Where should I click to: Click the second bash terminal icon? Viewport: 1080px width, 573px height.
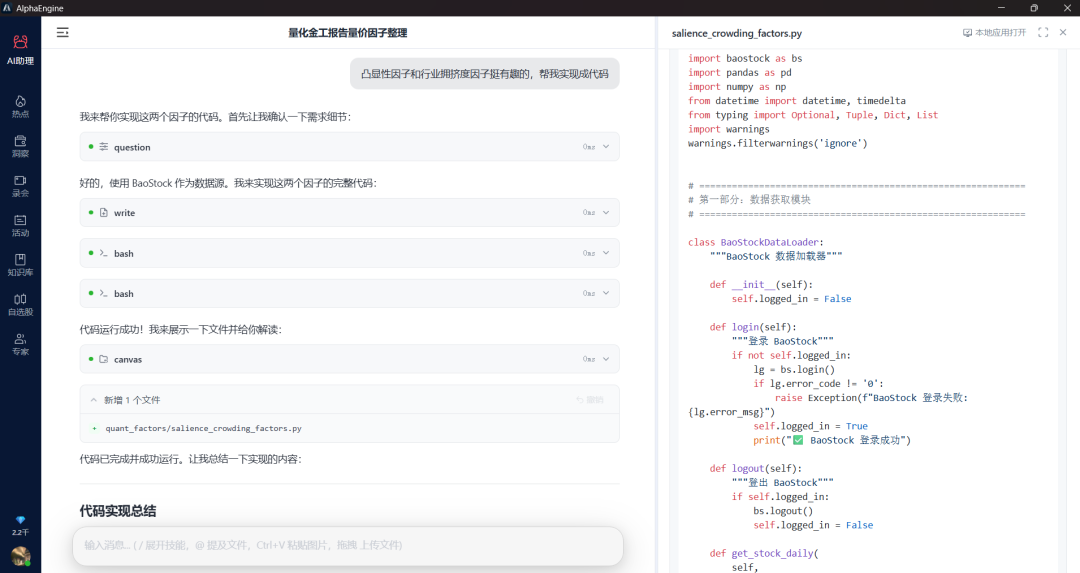[104, 293]
